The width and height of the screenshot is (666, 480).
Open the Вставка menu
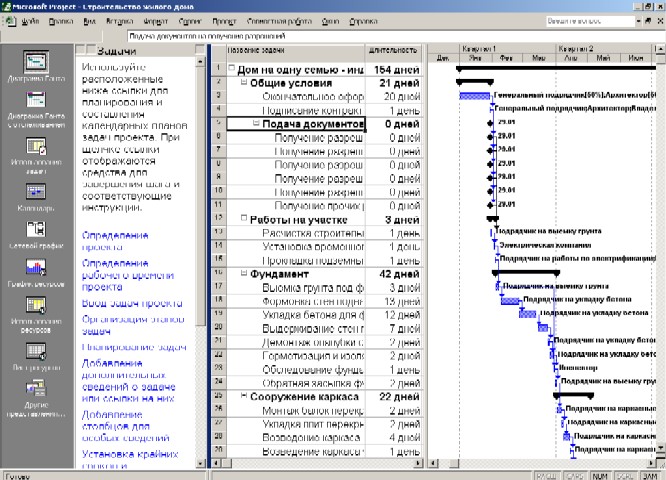click(x=119, y=21)
